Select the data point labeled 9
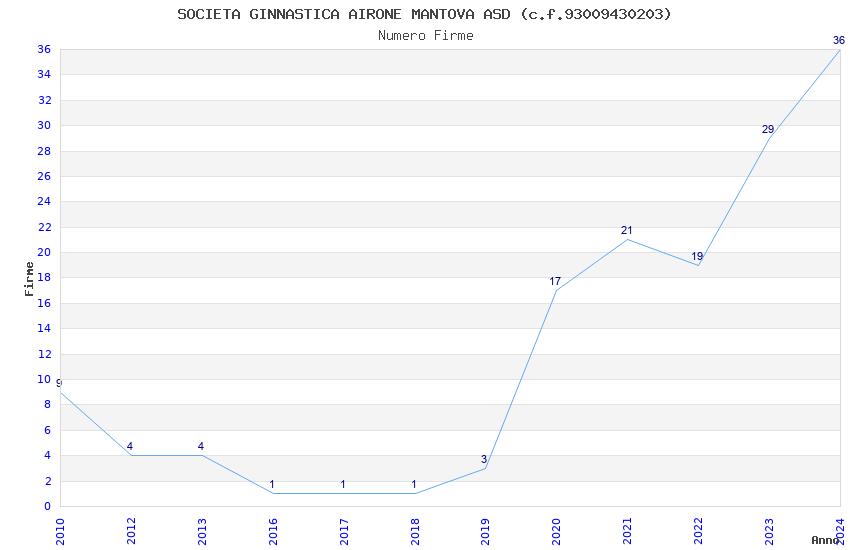The image size is (850, 550). (x=59, y=383)
